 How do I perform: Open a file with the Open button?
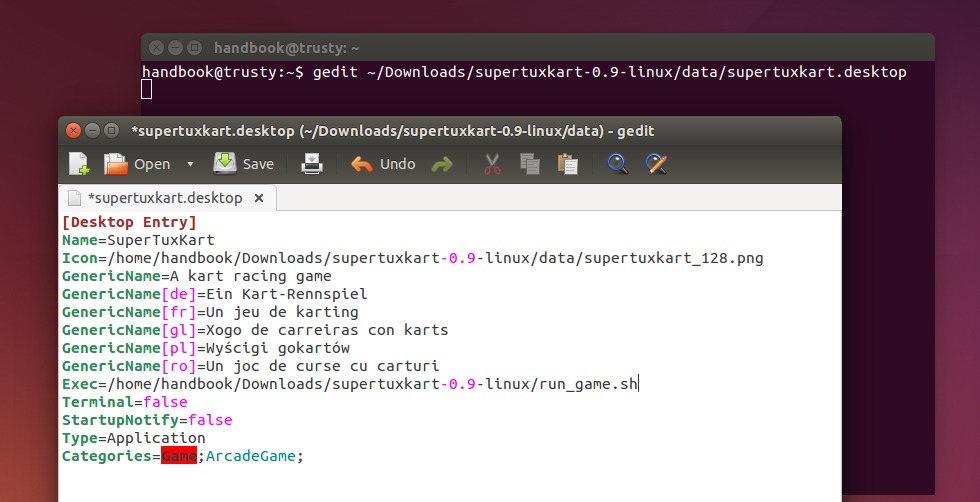(137, 164)
